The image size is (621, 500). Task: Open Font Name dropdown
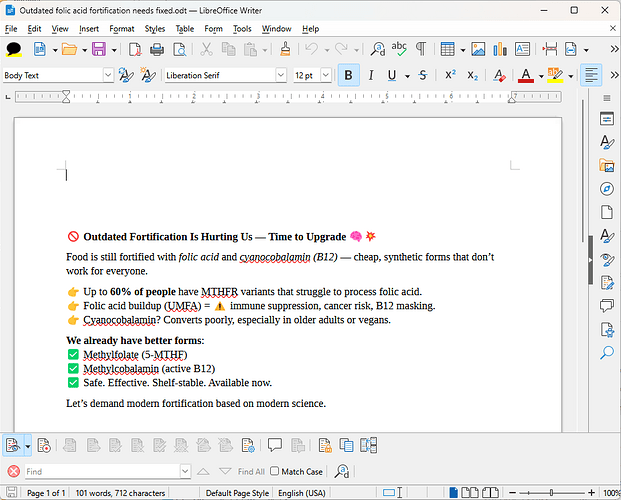[x=280, y=75]
